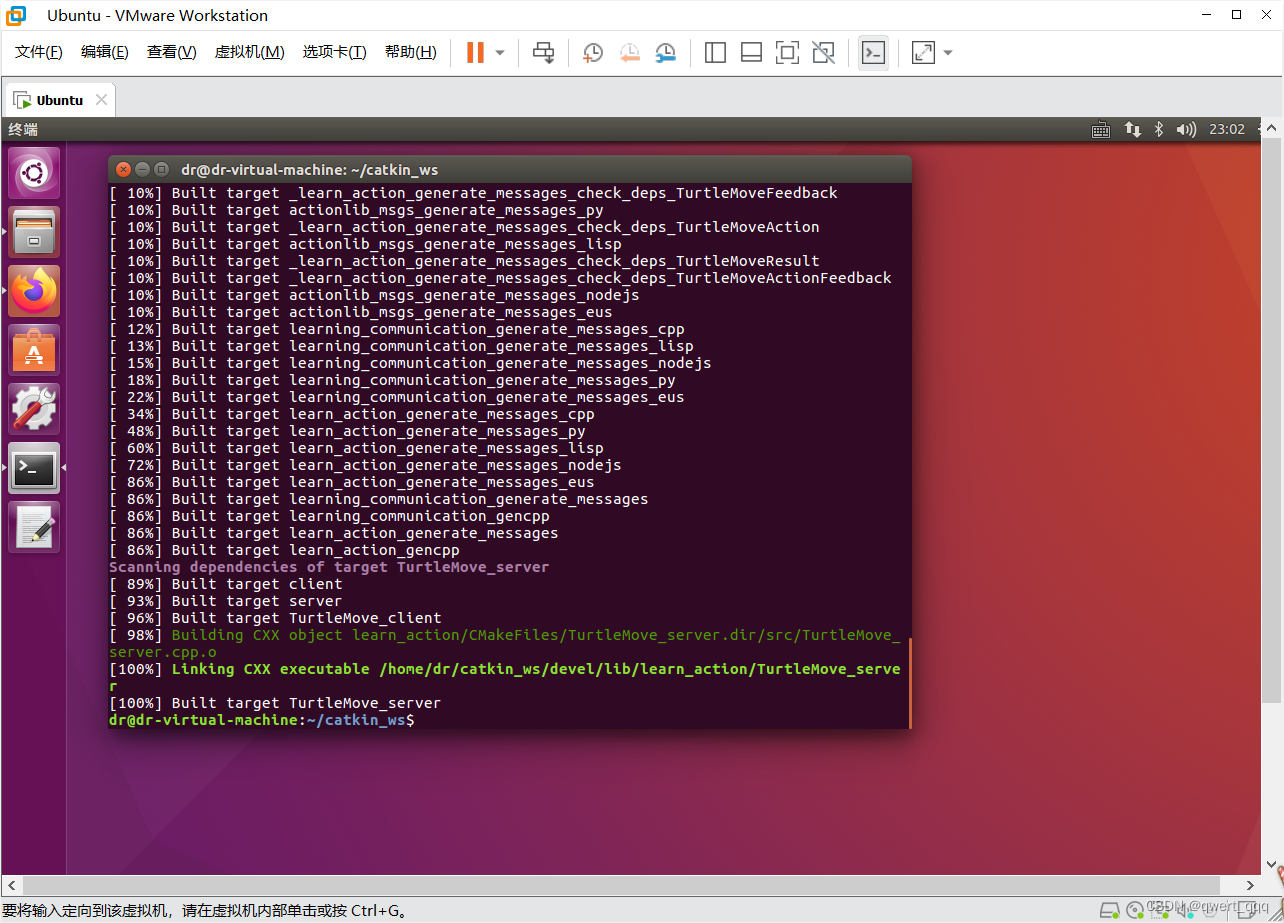
Task: Click the 终端 label in the top panel
Action: pyautogui.click(x=23, y=129)
